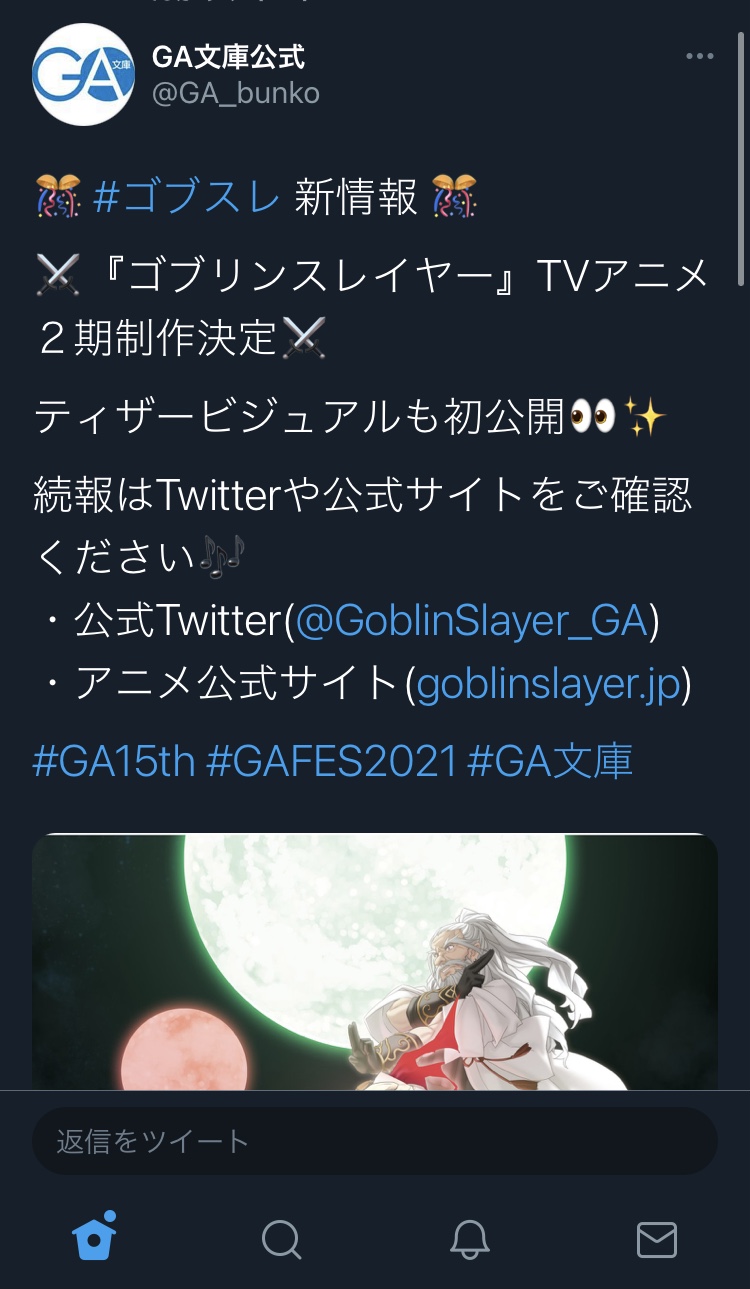Open the Search magnifier tab
This screenshot has width=750, height=1289.
pos(281,1240)
